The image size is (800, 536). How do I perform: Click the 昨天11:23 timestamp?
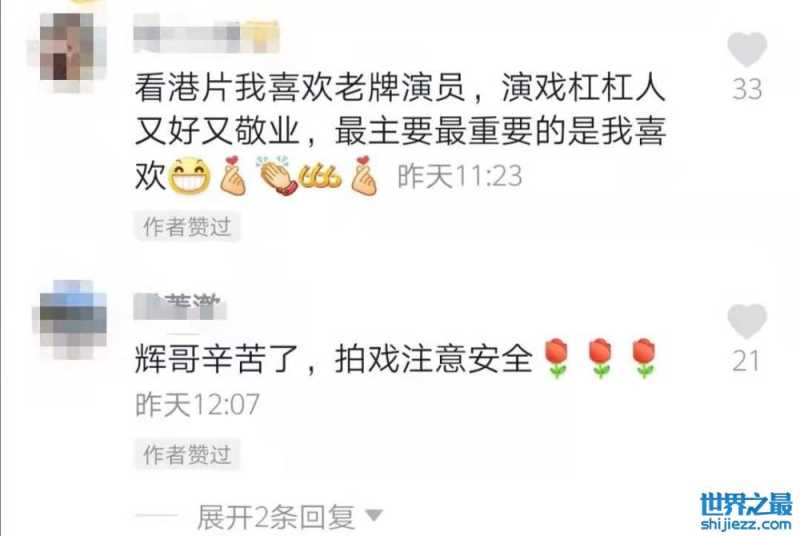(x=460, y=176)
